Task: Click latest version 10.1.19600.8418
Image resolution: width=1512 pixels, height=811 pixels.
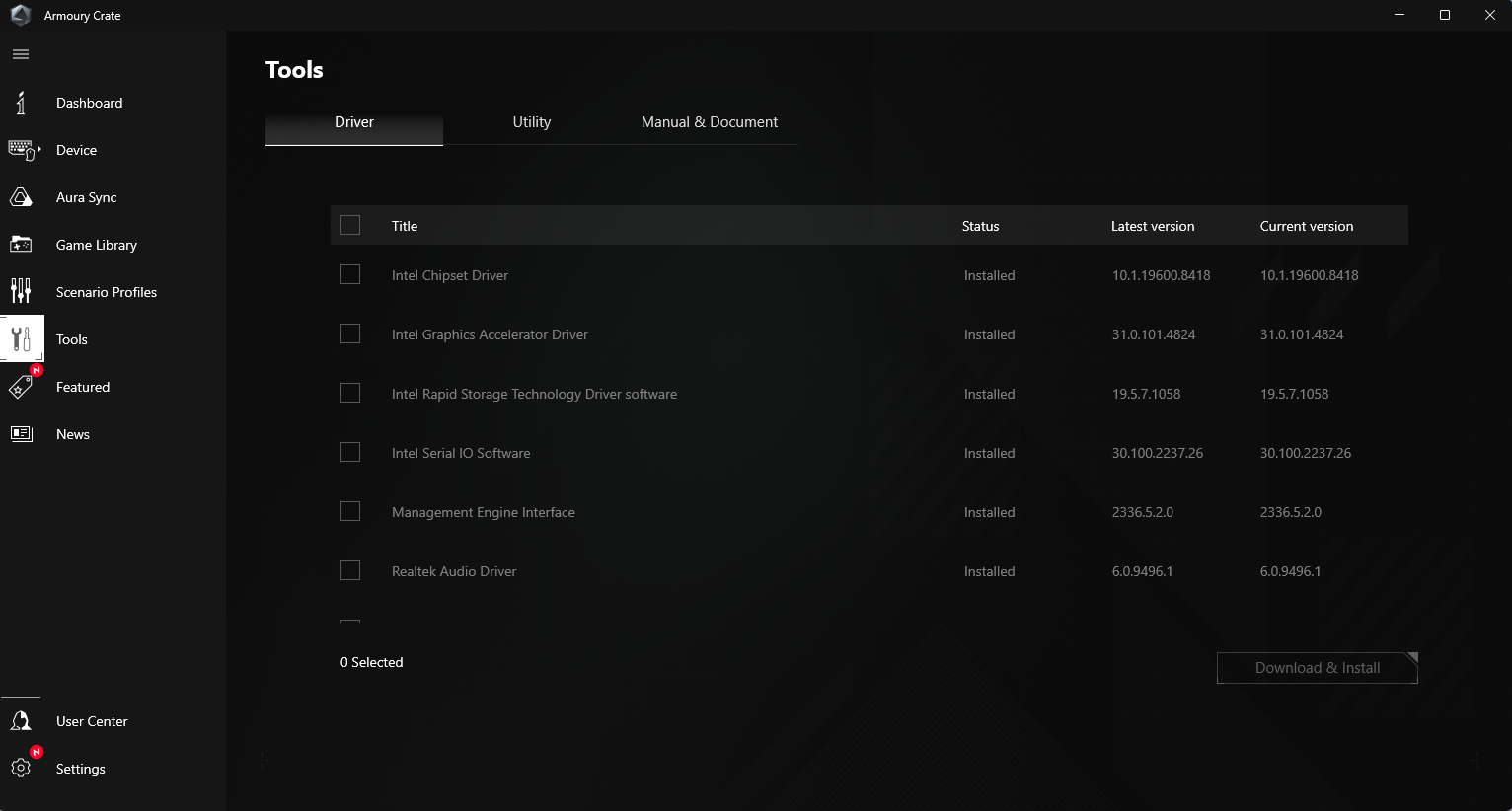Action: click(x=1162, y=275)
